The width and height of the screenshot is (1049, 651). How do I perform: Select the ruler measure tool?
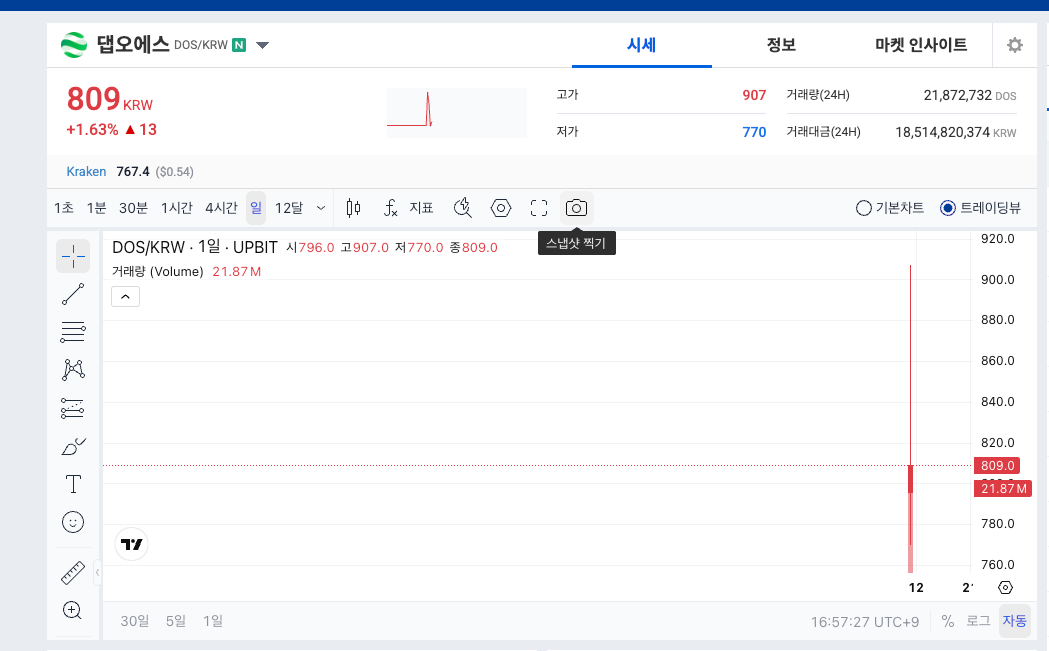tap(73, 573)
